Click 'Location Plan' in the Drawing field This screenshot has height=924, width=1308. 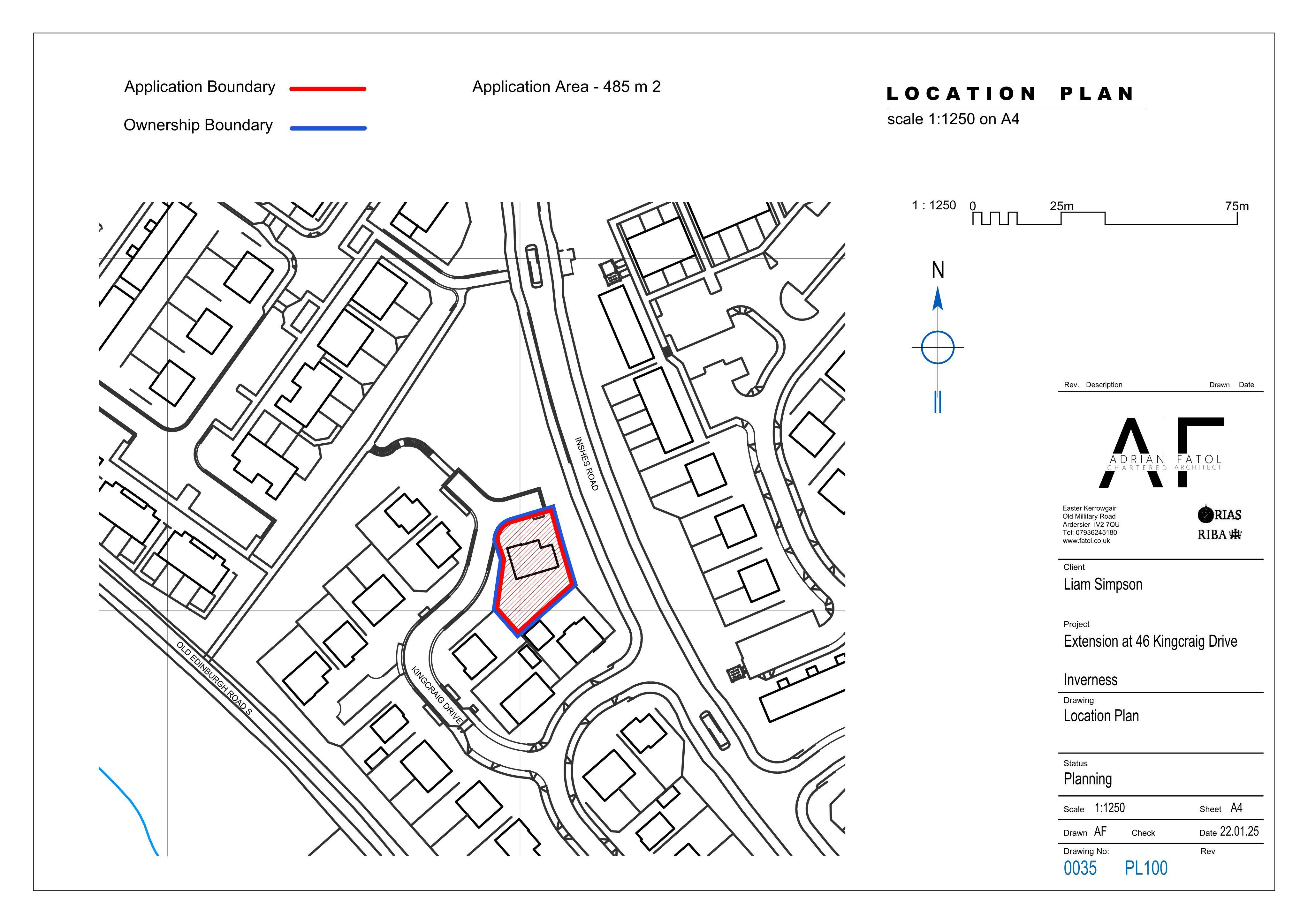click(1101, 716)
